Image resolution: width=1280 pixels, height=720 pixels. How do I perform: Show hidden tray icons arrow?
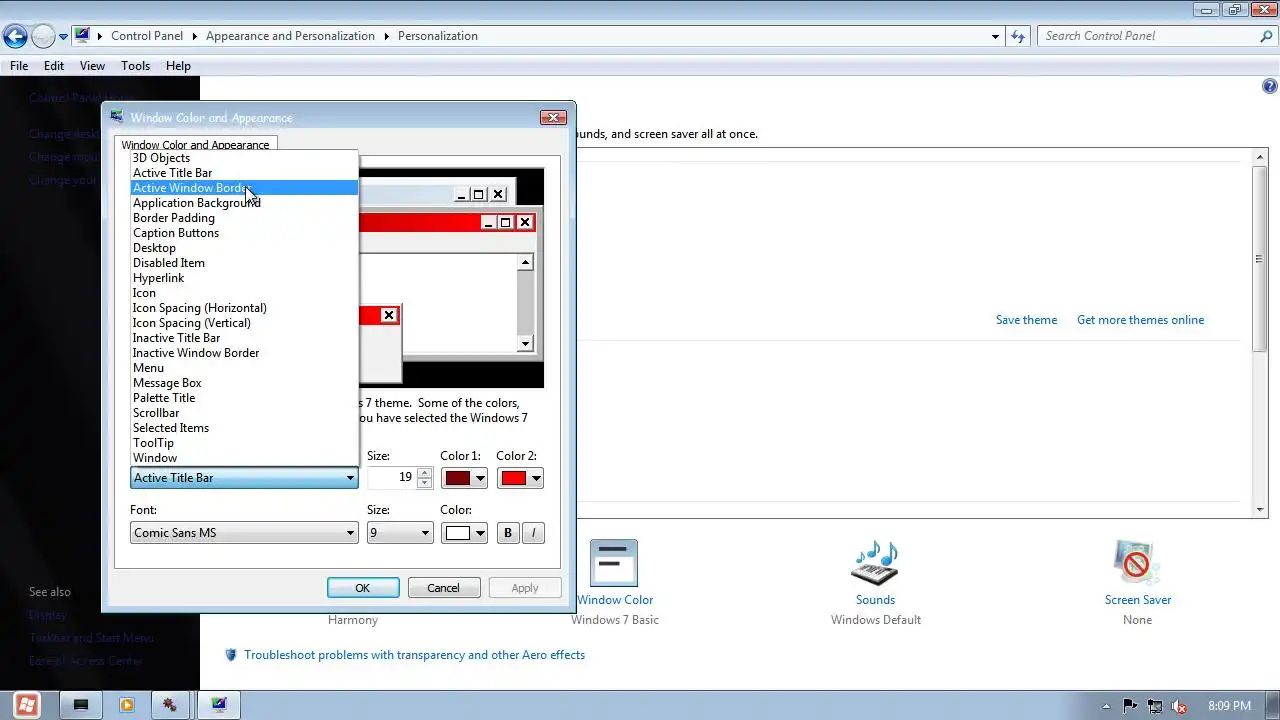1105,706
